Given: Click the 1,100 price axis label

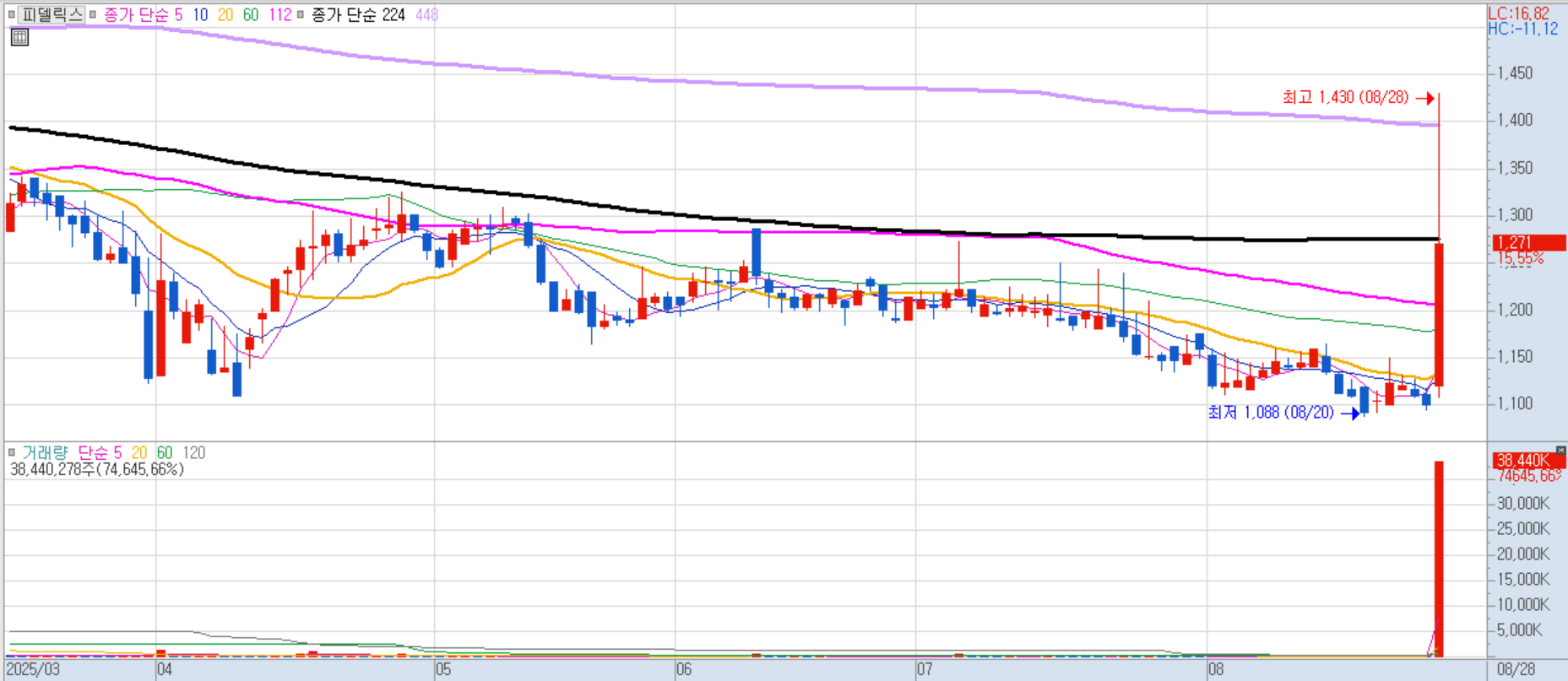Looking at the screenshot, I should (1515, 404).
